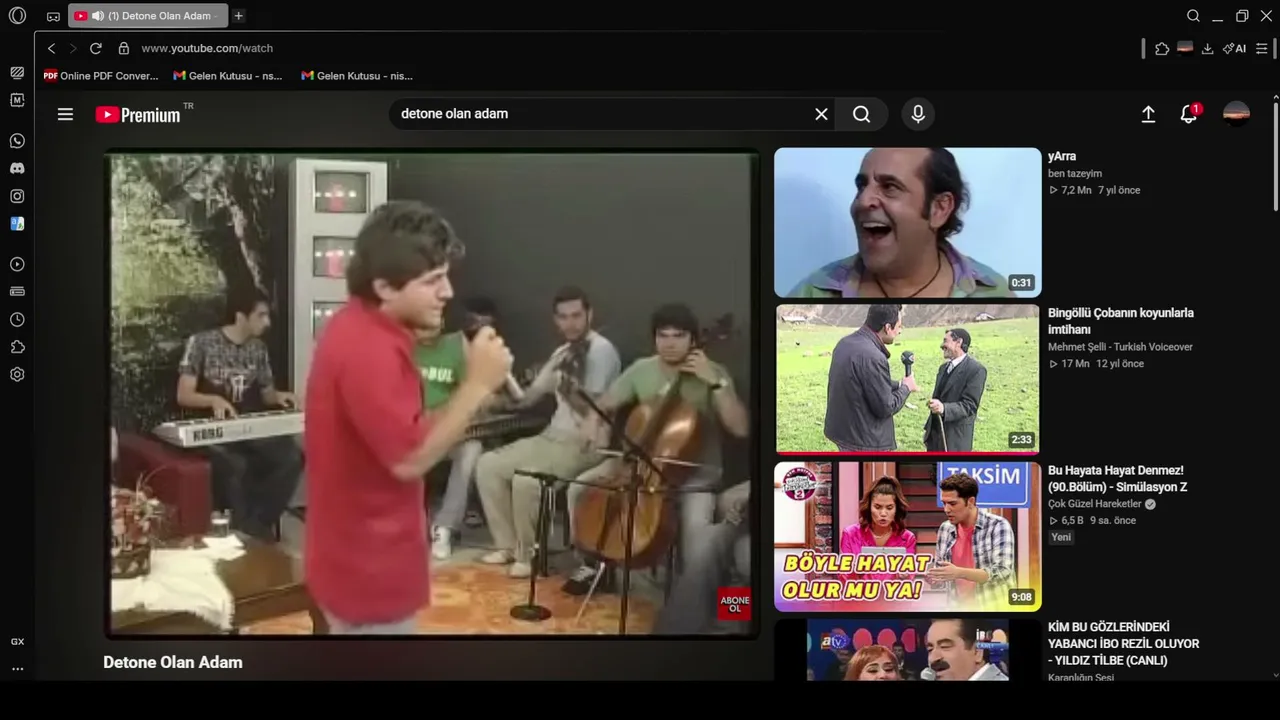Expand the YouTube hamburger guide menu
This screenshot has width=1280, height=720.
pos(65,114)
